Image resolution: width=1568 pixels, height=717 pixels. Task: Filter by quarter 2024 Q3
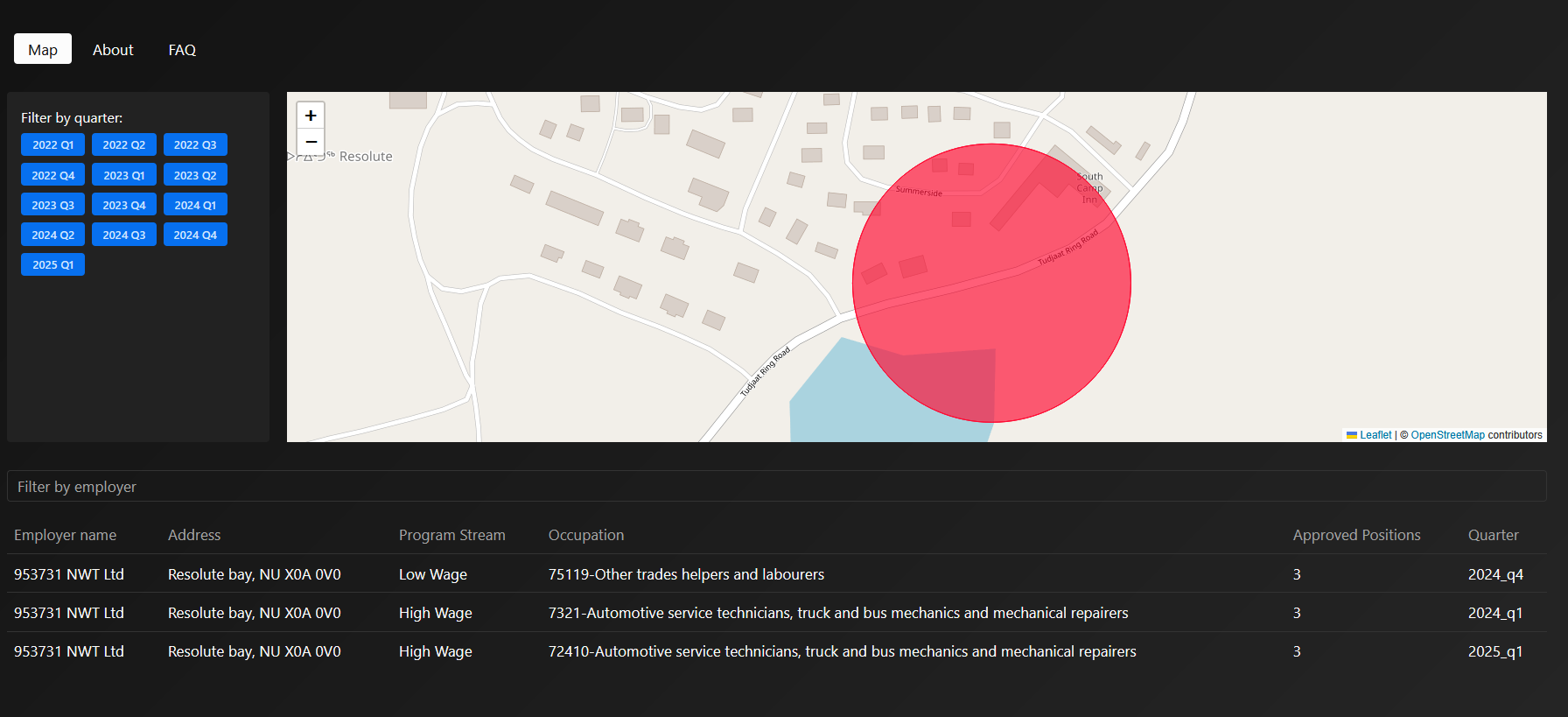tap(124, 235)
